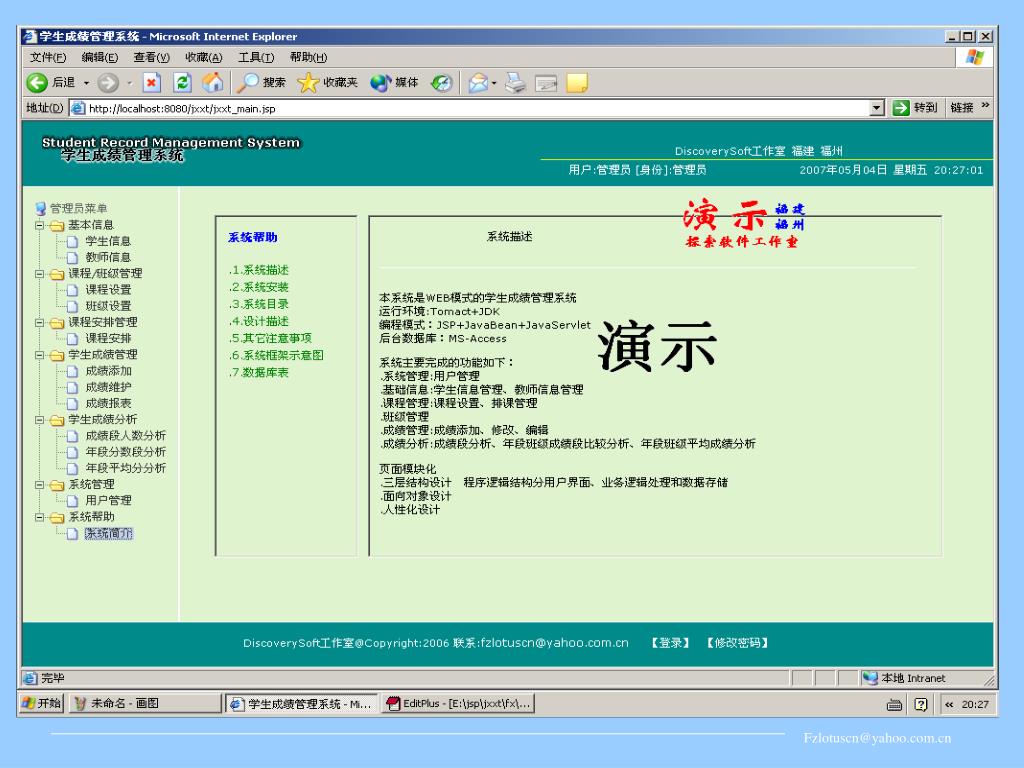Open help link 5.其它注意事项
This screenshot has height=768, width=1024.
tap(270, 338)
